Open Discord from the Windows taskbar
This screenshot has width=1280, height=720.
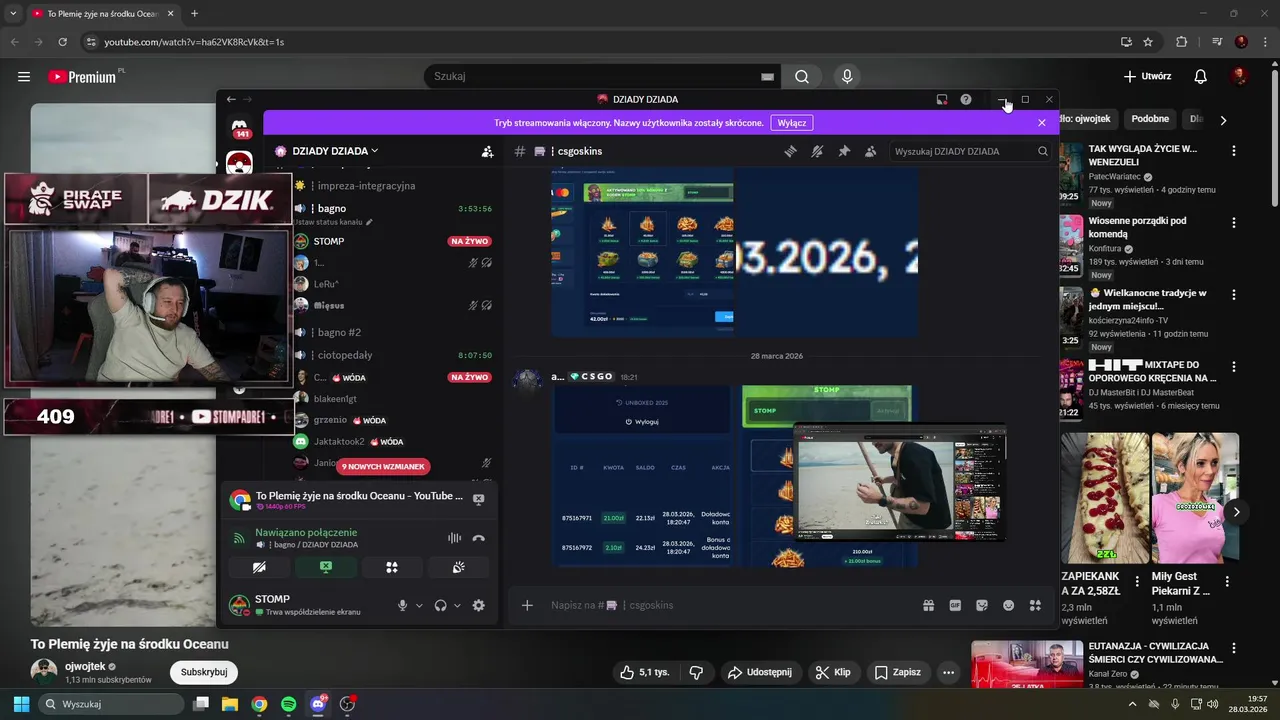(x=318, y=704)
